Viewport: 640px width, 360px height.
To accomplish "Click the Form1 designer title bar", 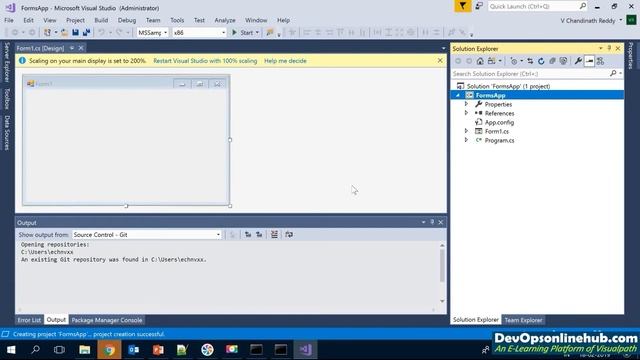I will pyautogui.click(x=126, y=84).
